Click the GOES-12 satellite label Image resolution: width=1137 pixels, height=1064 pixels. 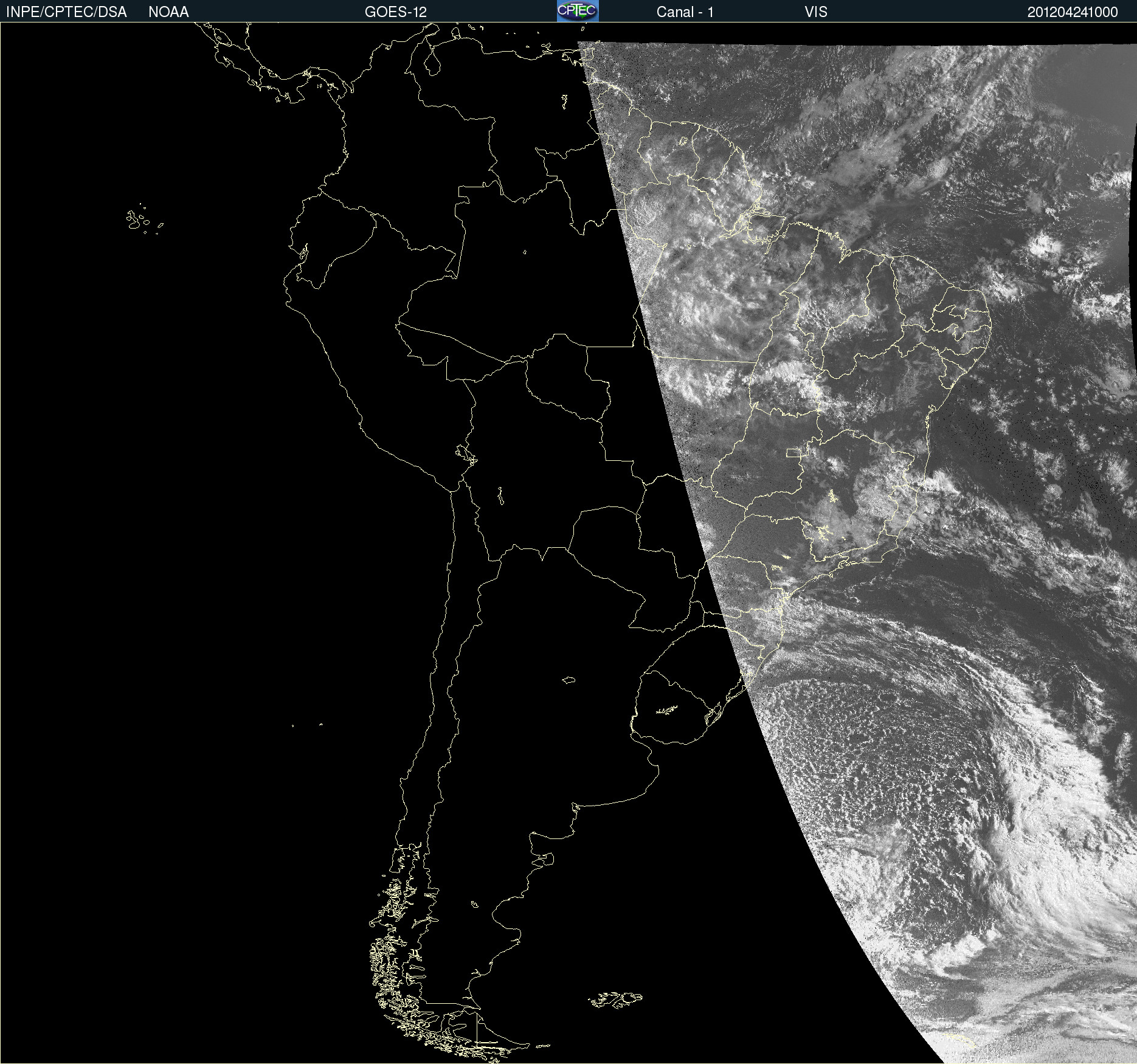pyautogui.click(x=396, y=12)
